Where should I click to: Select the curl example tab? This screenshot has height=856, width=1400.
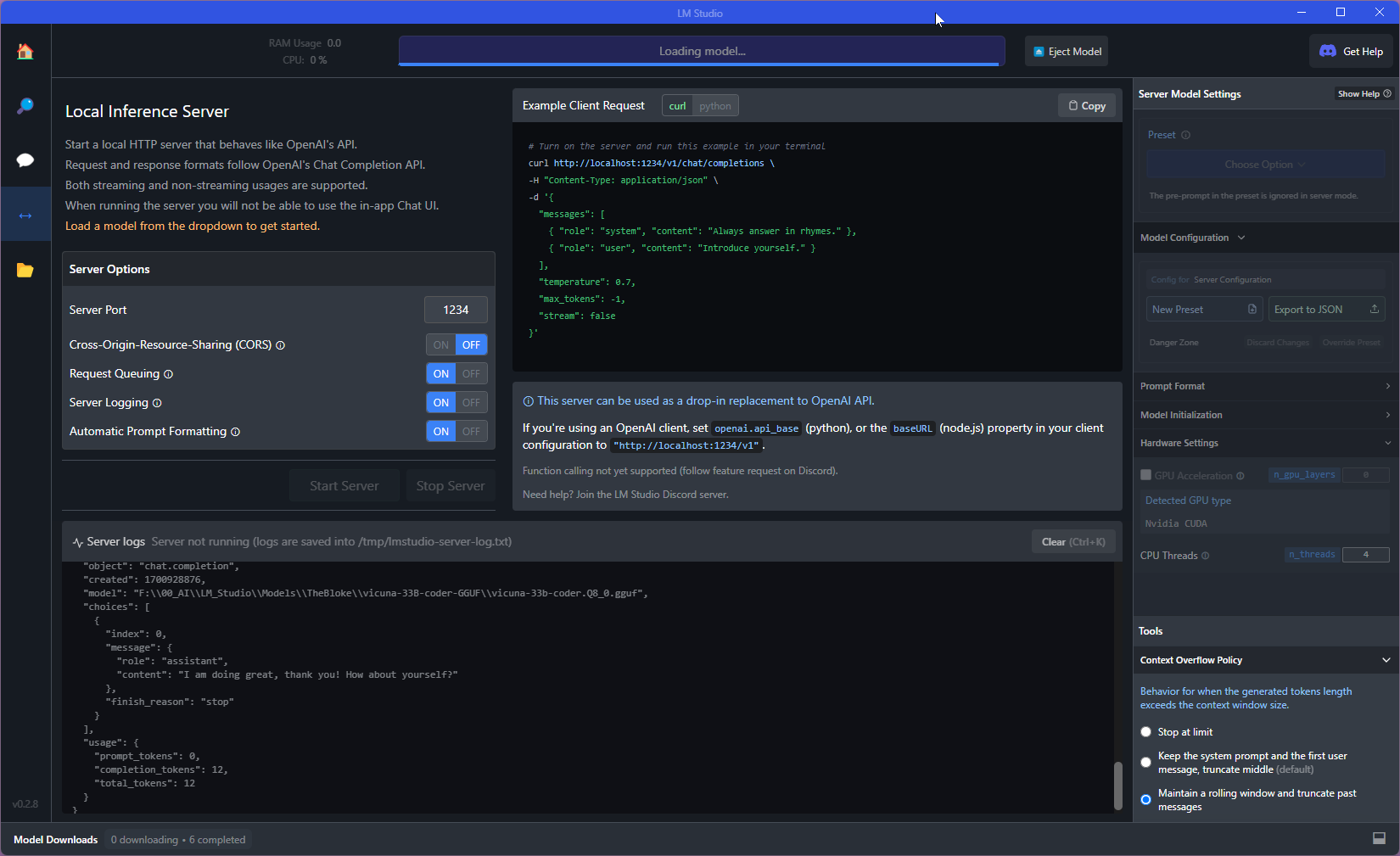(x=677, y=106)
